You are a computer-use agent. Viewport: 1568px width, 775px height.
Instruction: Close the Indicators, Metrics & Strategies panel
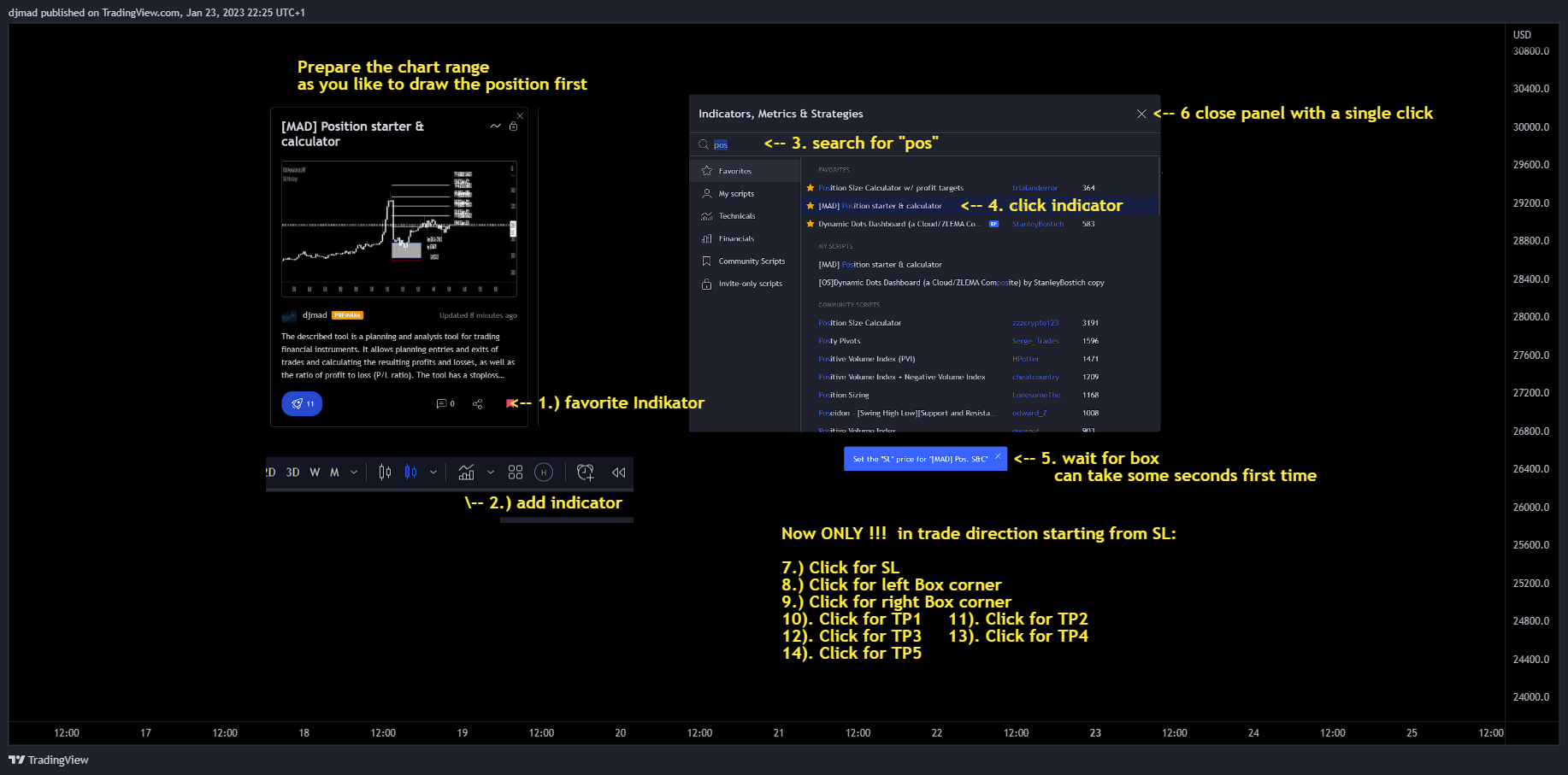coord(1141,114)
